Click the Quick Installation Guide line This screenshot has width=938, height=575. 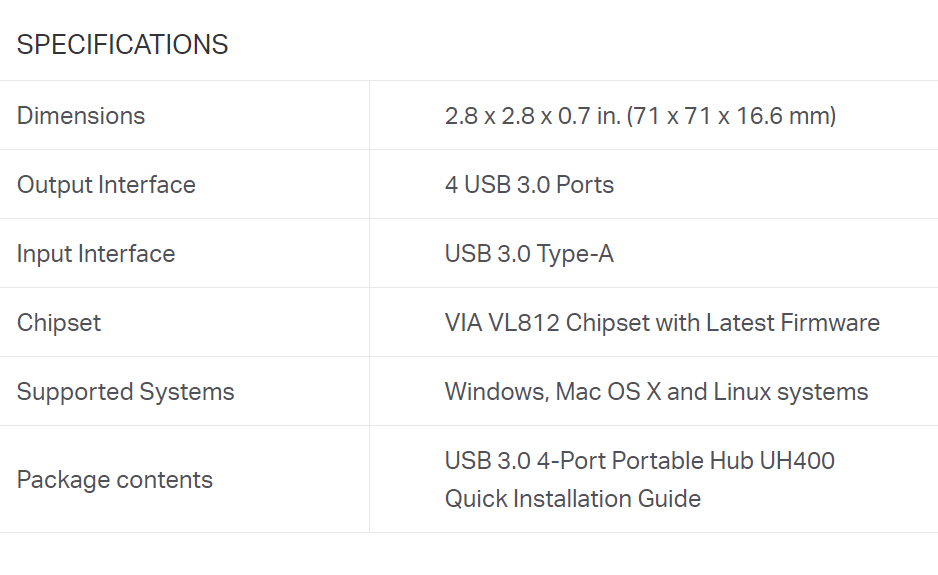(573, 499)
